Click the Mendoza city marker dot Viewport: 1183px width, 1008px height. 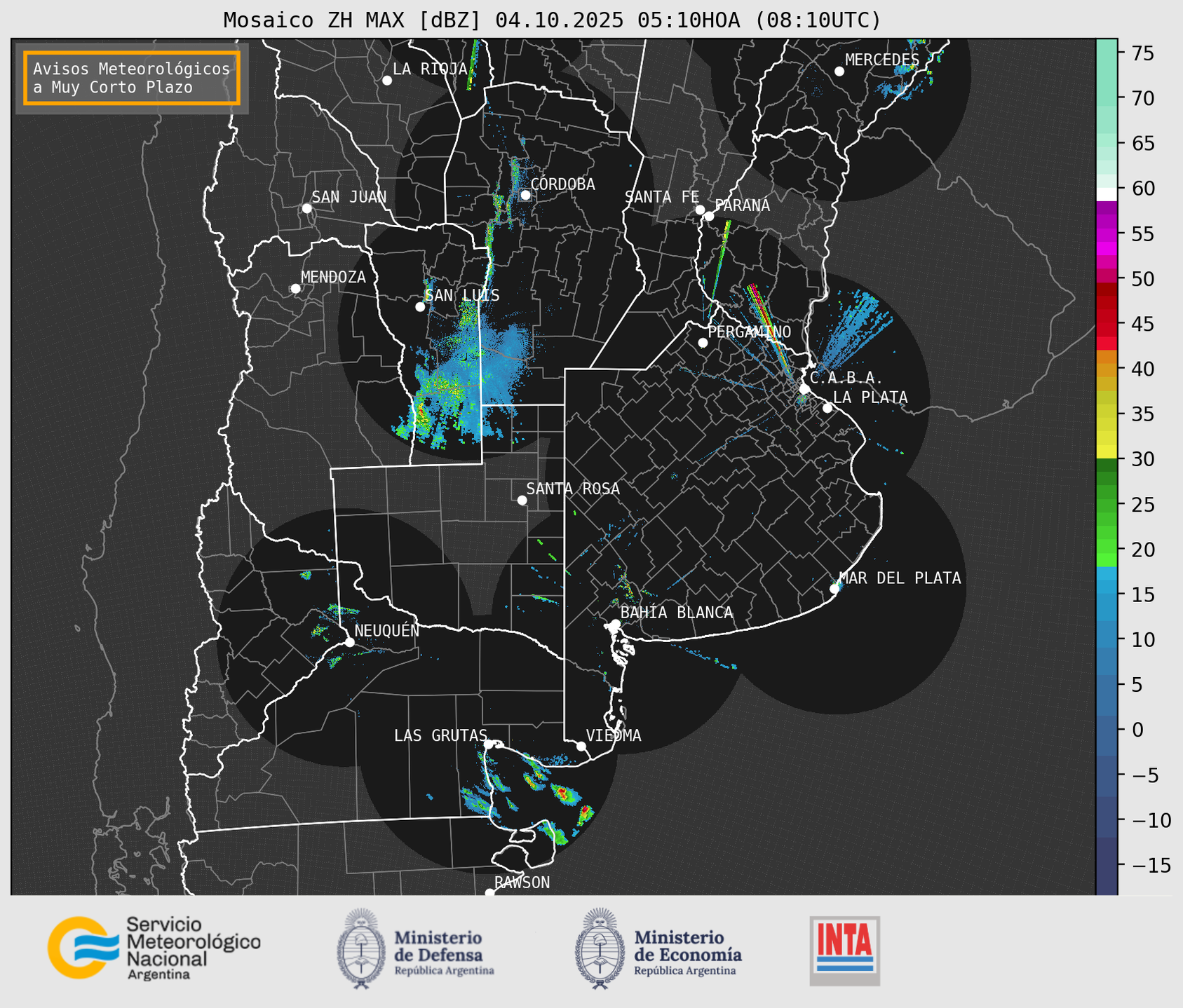coord(295,289)
